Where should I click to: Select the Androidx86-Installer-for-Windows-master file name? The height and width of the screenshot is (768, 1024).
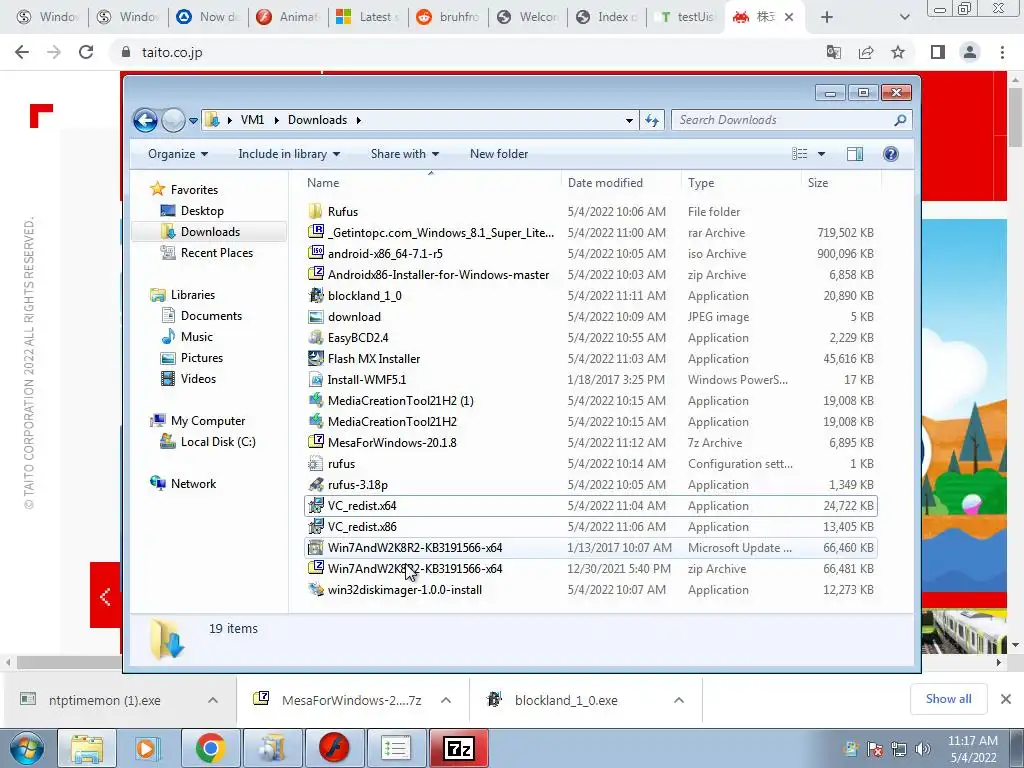click(438, 275)
